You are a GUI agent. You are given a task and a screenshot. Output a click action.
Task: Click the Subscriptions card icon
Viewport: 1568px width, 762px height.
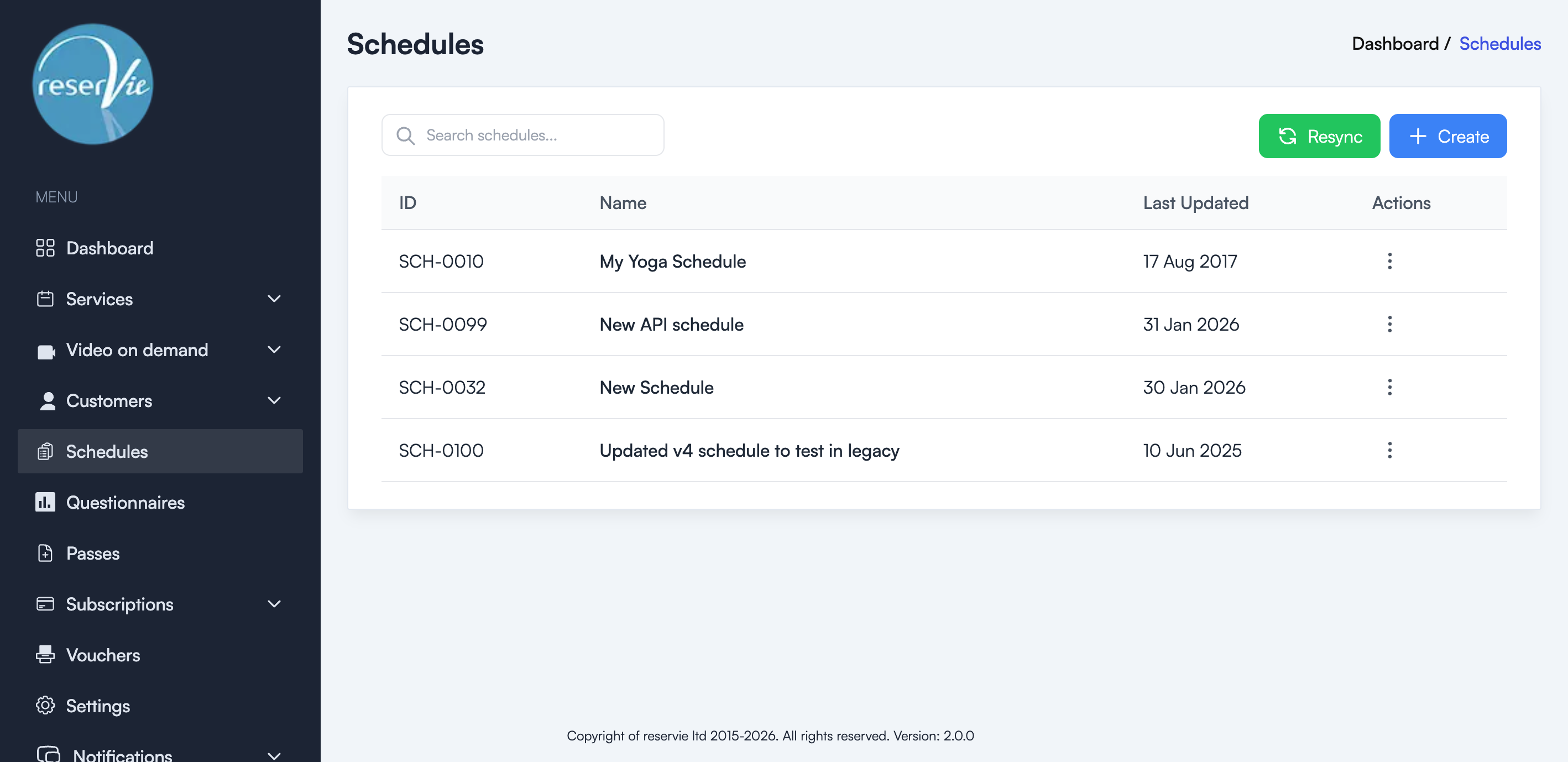pyautogui.click(x=45, y=604)
